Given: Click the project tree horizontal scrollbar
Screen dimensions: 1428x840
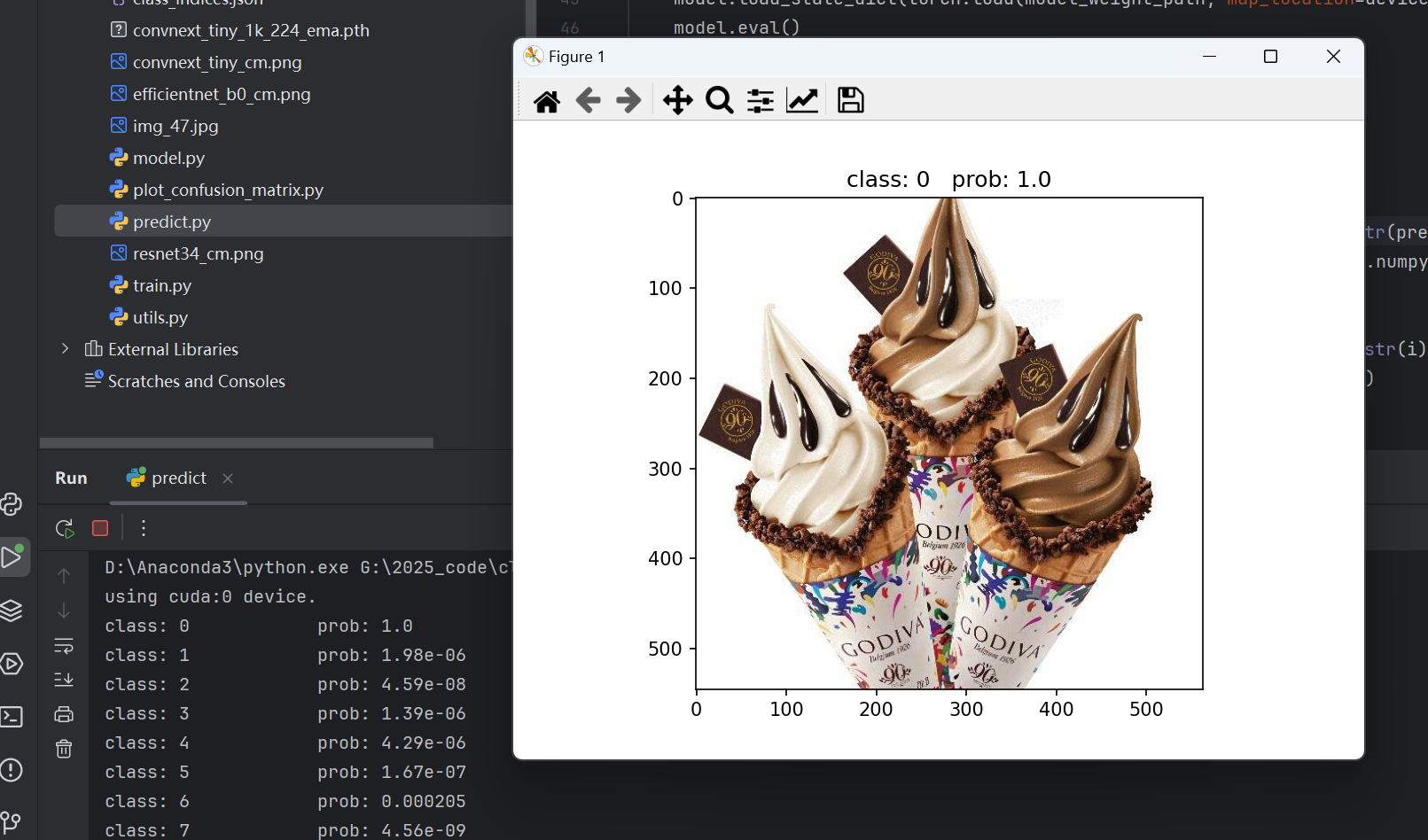Looking at the screenshot, I should pos(237,443).
